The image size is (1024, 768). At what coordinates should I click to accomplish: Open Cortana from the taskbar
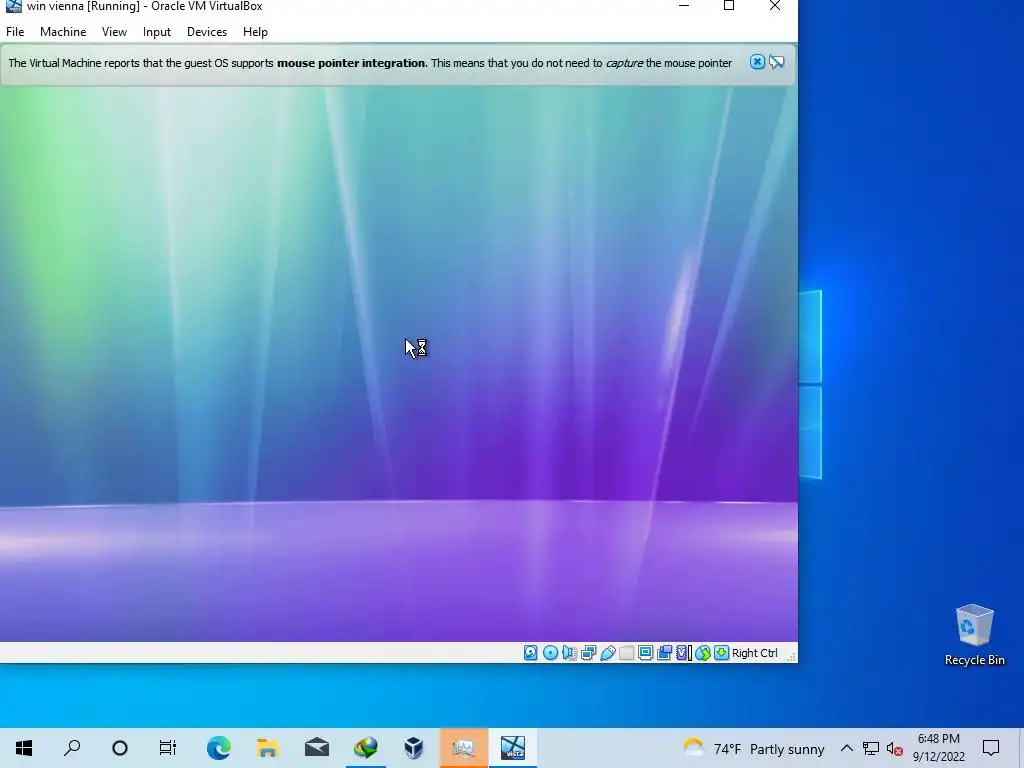[x=120, y=748]
